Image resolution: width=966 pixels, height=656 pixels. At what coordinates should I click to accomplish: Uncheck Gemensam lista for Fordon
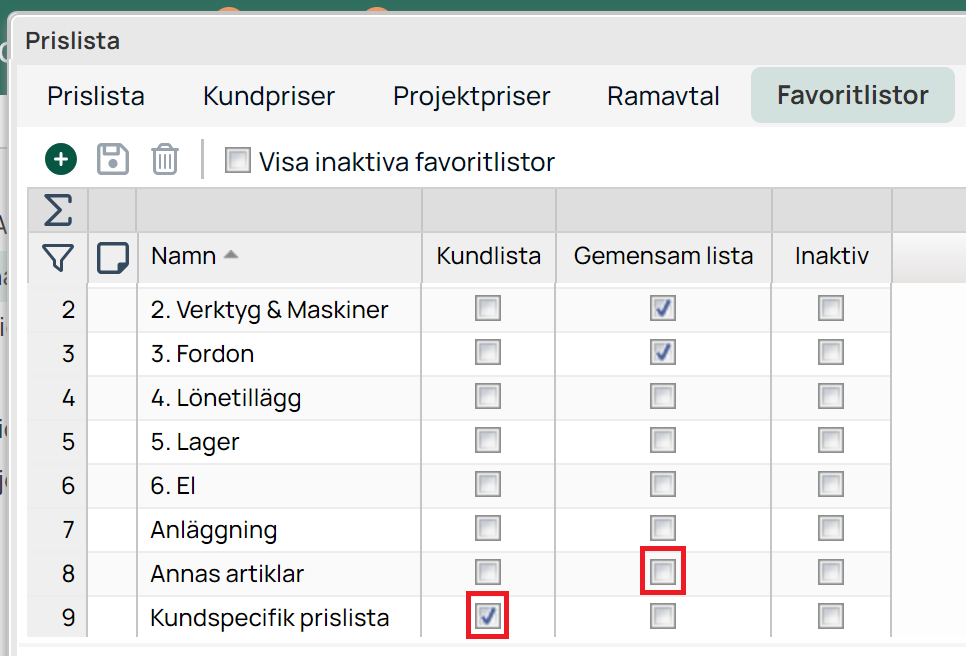(x=662, y=353)
